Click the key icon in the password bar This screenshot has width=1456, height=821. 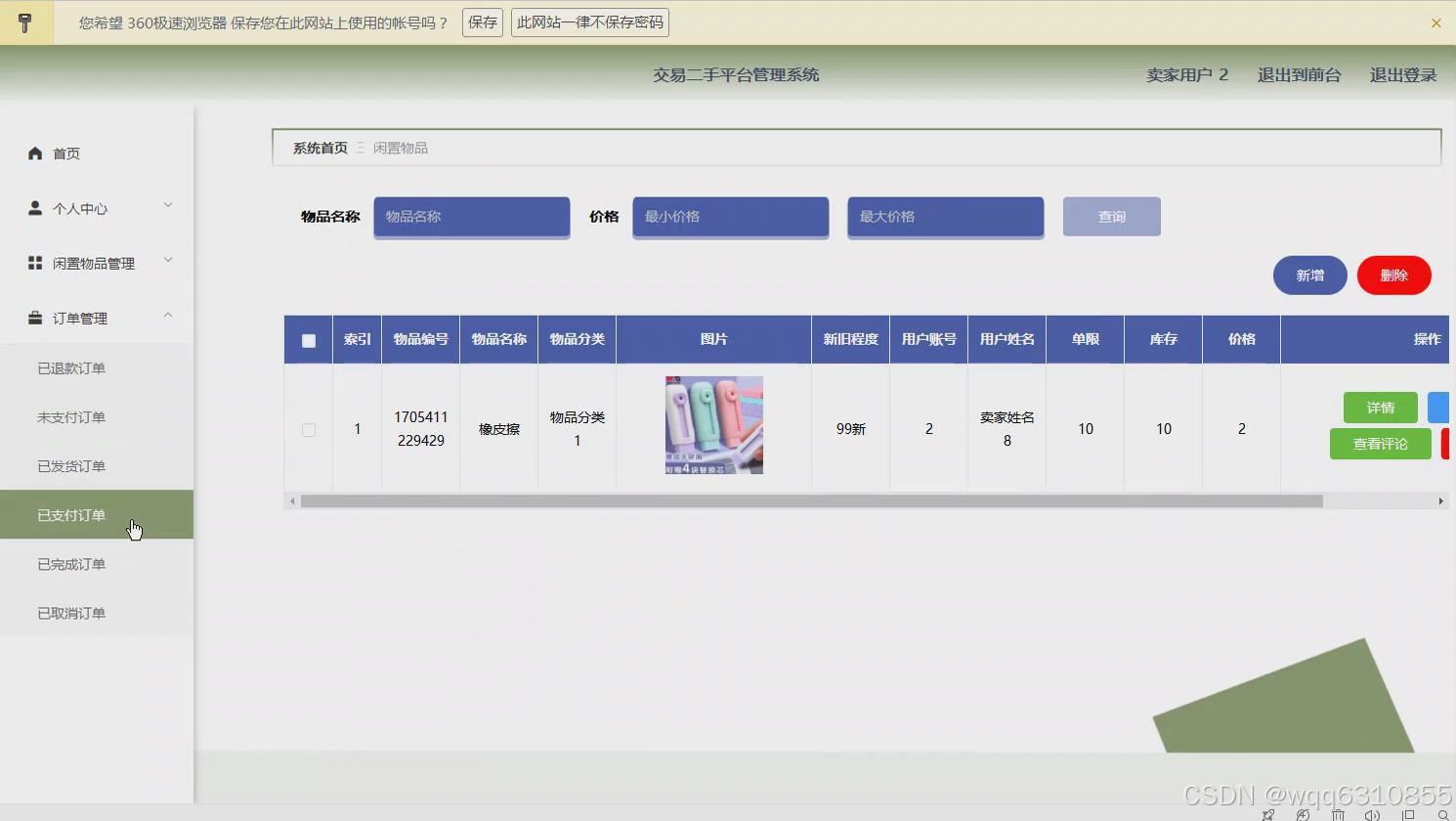[x=25, y=22]
